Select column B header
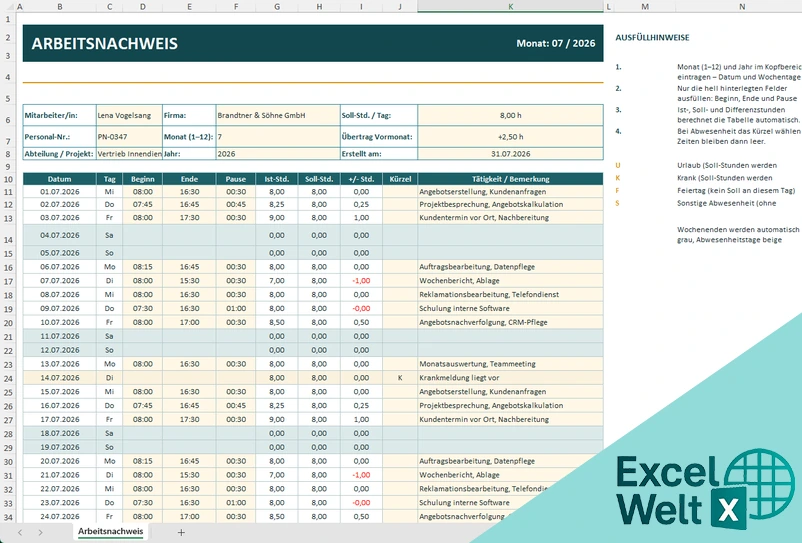Image resolution: width=802 pixels, height=543 pixels. 60,7
